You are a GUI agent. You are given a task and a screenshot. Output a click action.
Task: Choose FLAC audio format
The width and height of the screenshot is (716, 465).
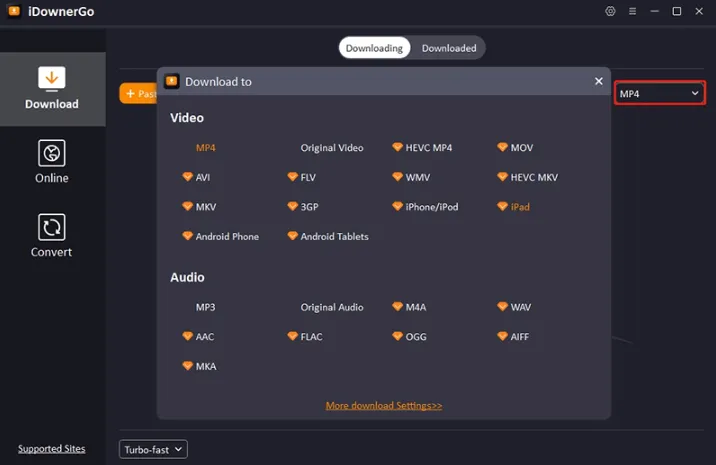click(x=305, y=337)
